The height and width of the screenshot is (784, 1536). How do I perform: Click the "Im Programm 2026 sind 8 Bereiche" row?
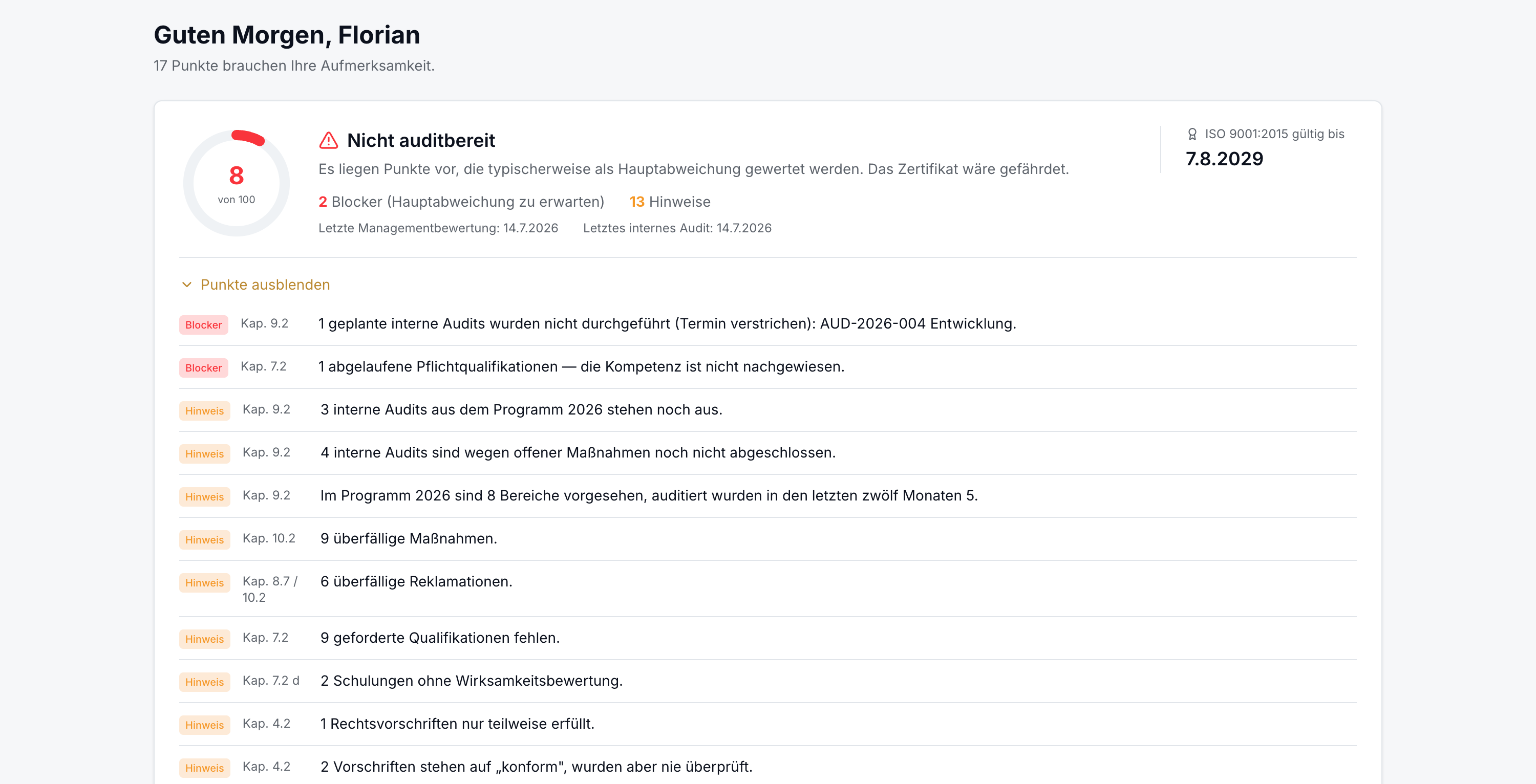pos(768,496)
